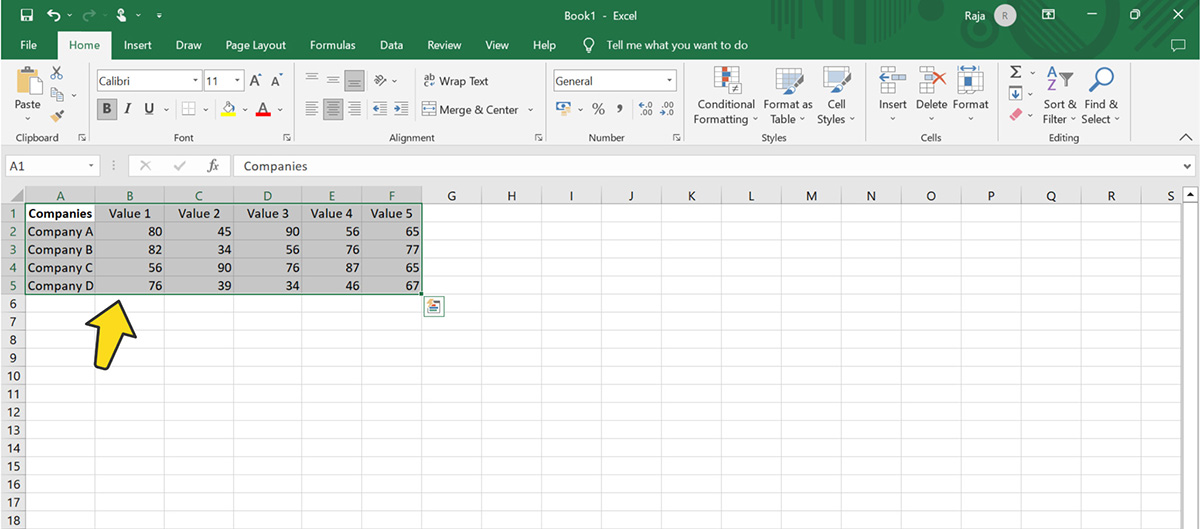The height and width of the screenshot is (529, 1200).
Task: Select column header H
Action: [511, 196]
